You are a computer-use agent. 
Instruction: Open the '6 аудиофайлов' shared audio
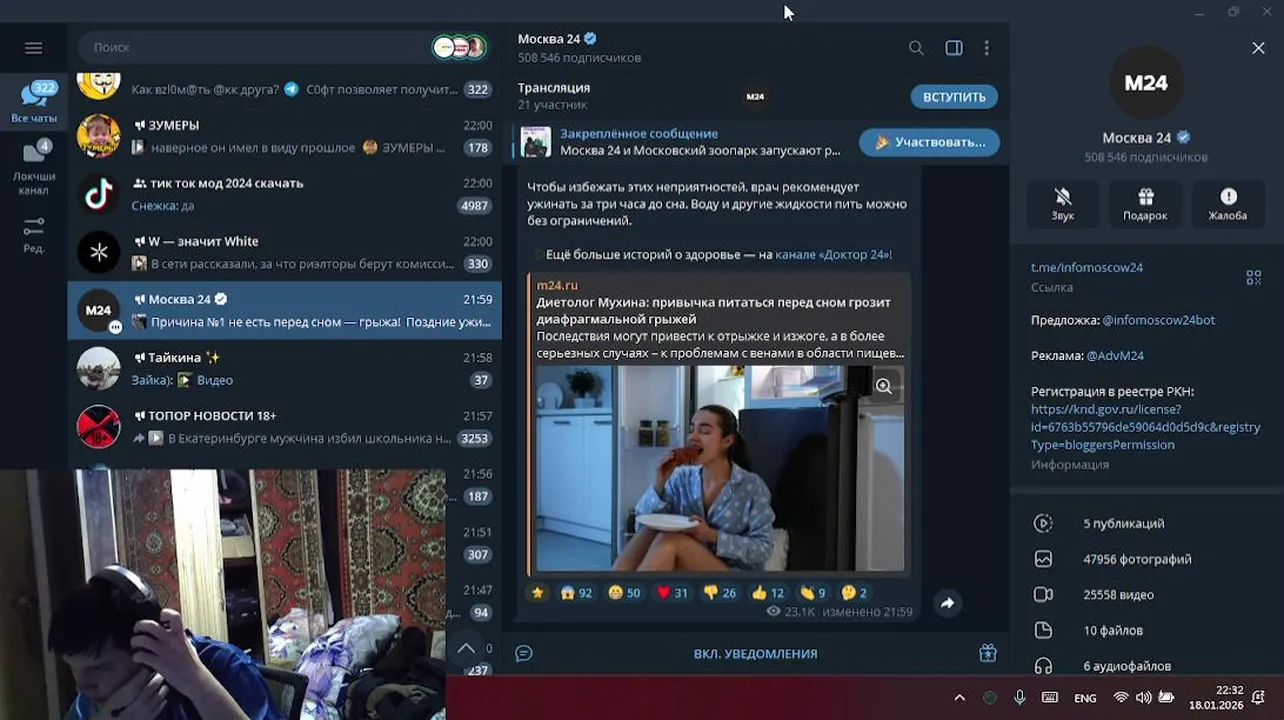coord(1146,665)
